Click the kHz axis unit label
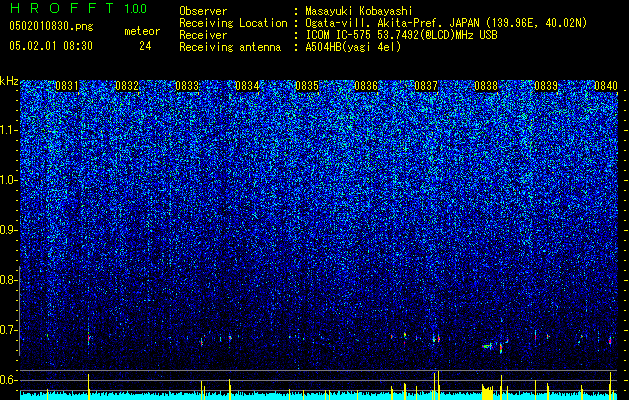Image resolution: width=629 pixels, height=400 pixels. (x=9, y=81)
